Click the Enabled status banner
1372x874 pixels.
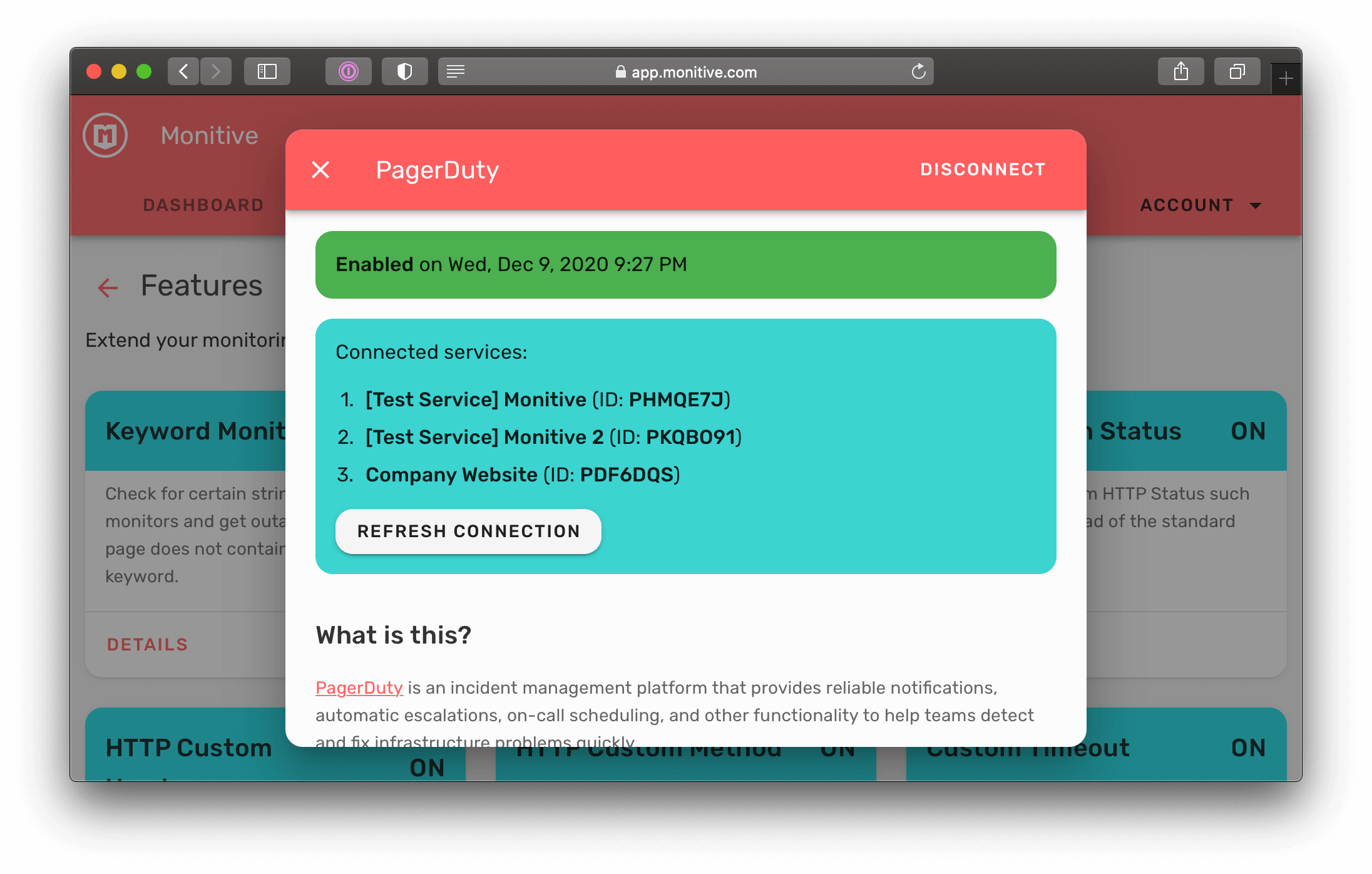click(x=686, y=265)
